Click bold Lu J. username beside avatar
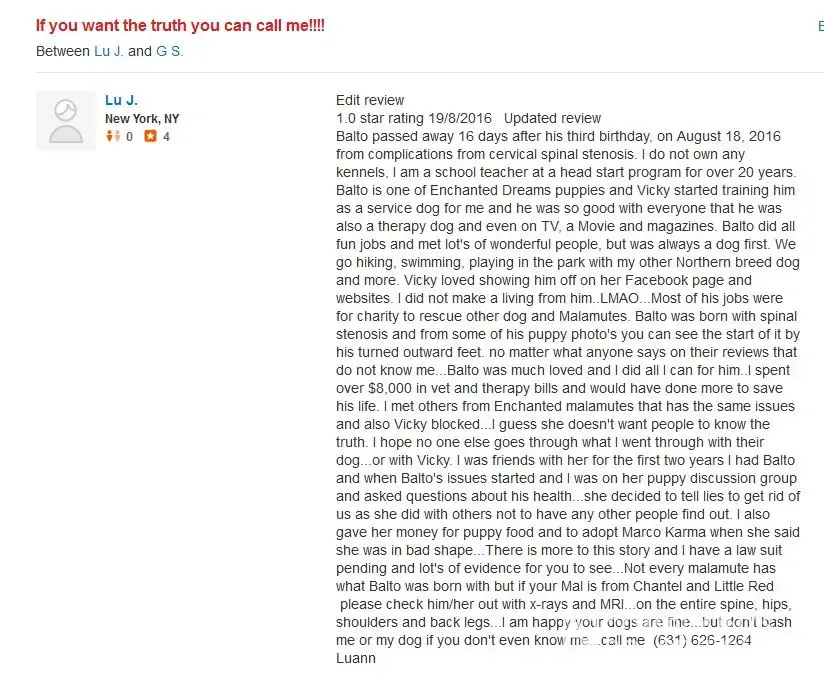The height and width of the screenshot is (680, 824). 121,100
